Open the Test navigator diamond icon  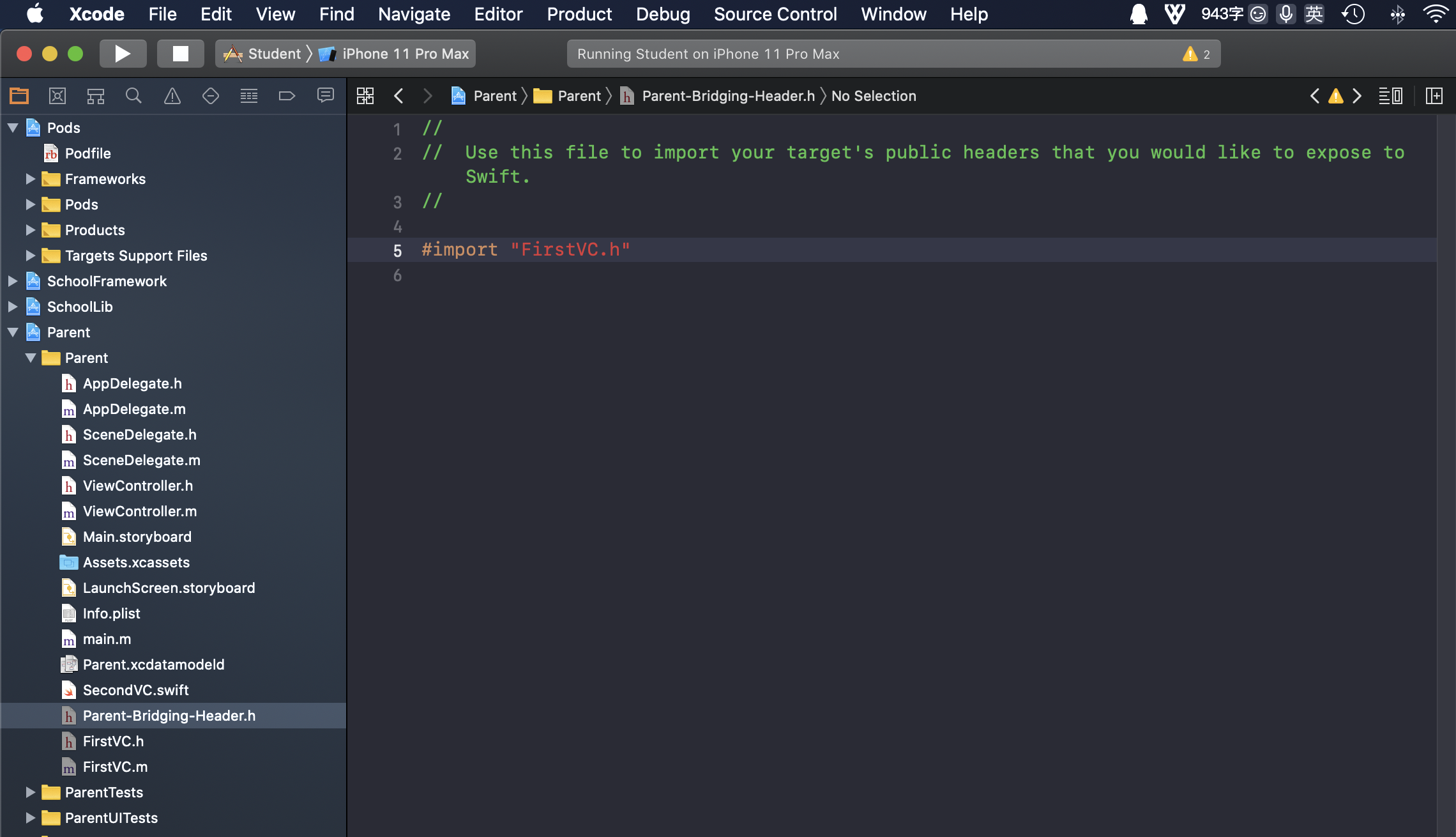[211, 96]
